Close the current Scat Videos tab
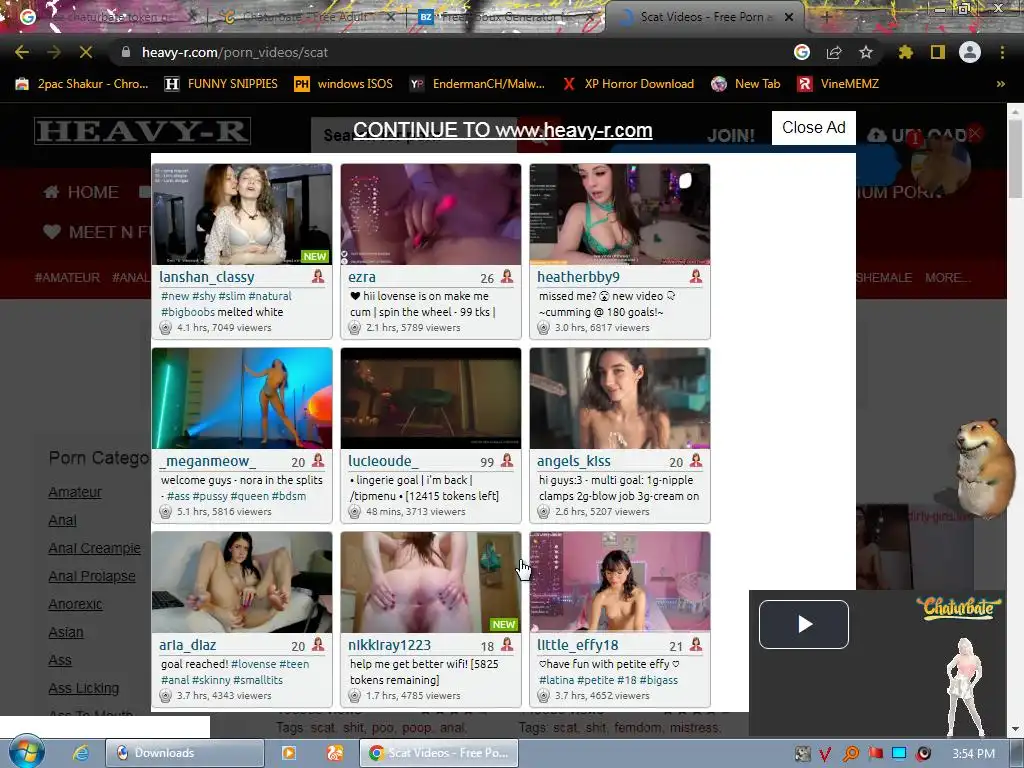Viewport: 1024px width, 768px height. [x=789, y=17]
